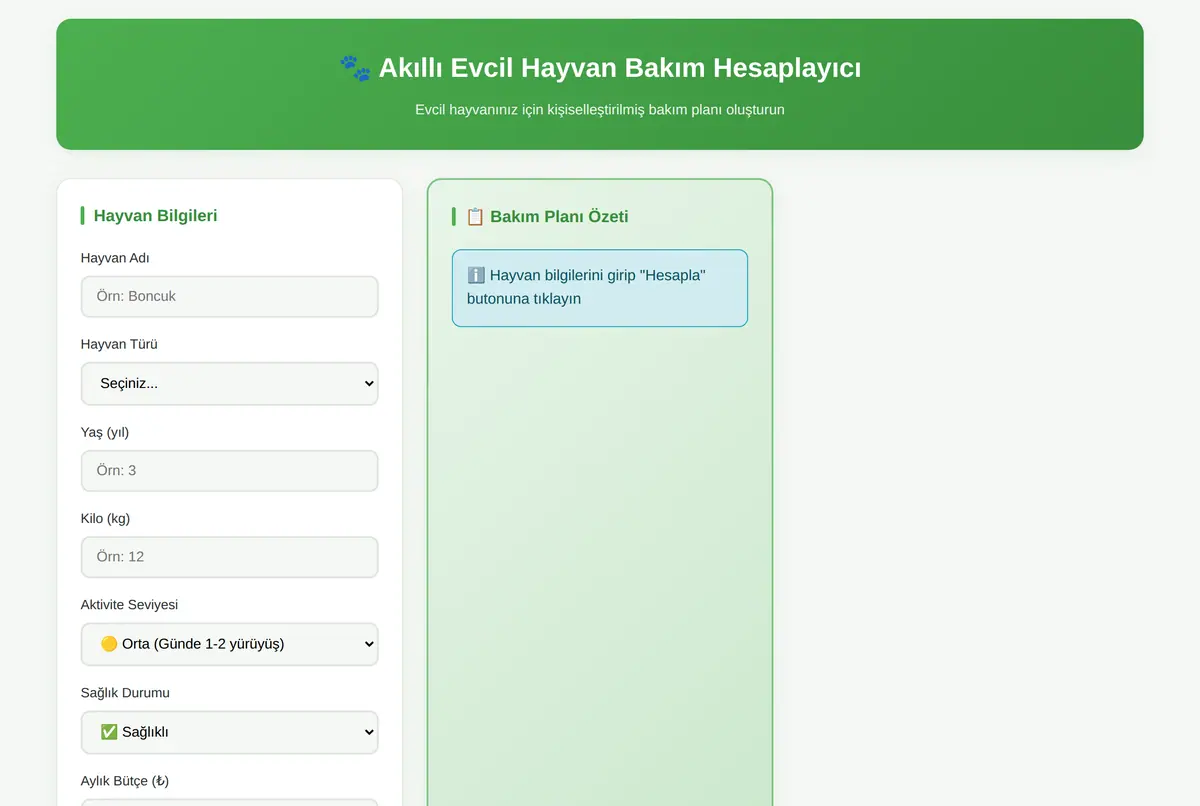
Task: Click the Hayvan Adı input field
Action: 229,296
